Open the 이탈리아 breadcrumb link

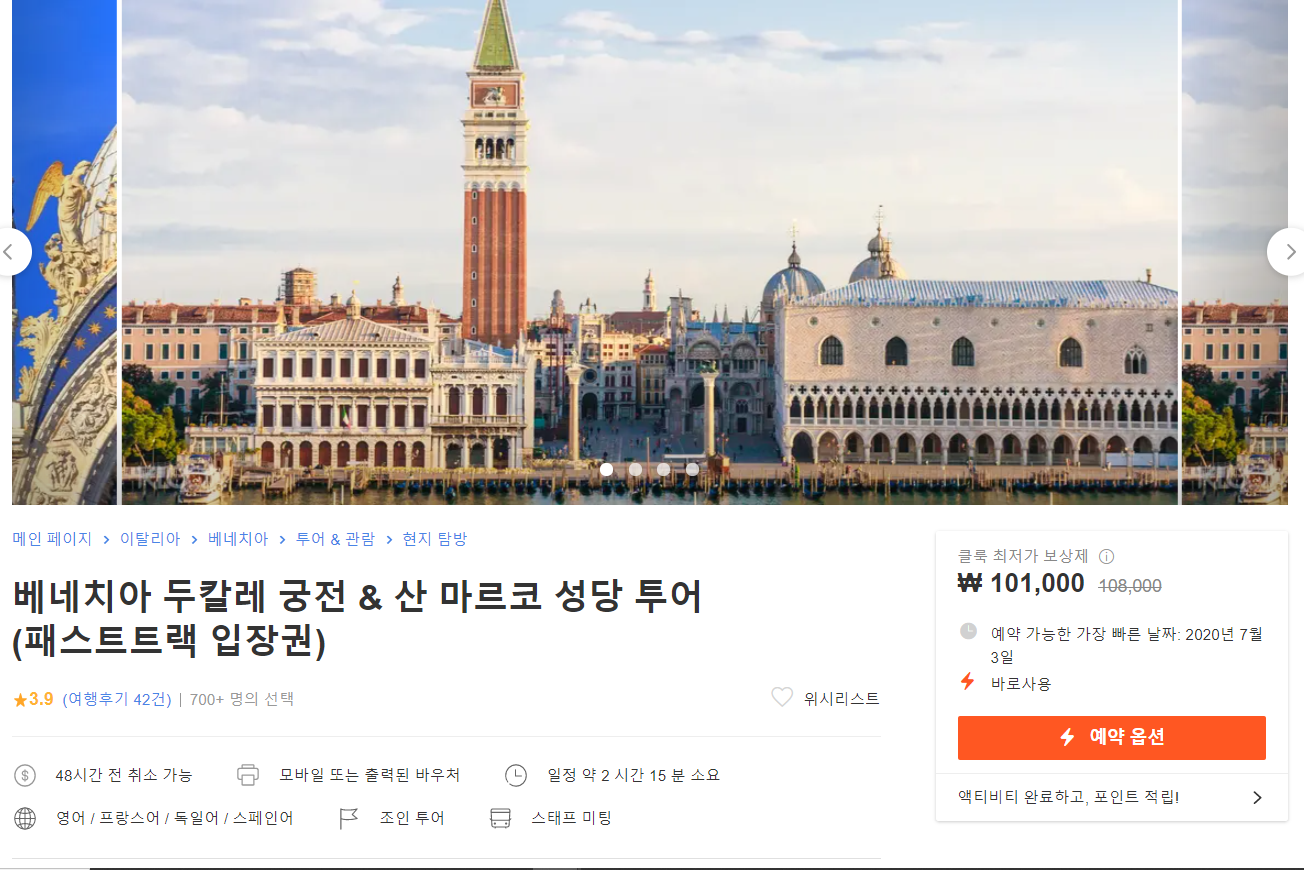[x=150, y=539]
